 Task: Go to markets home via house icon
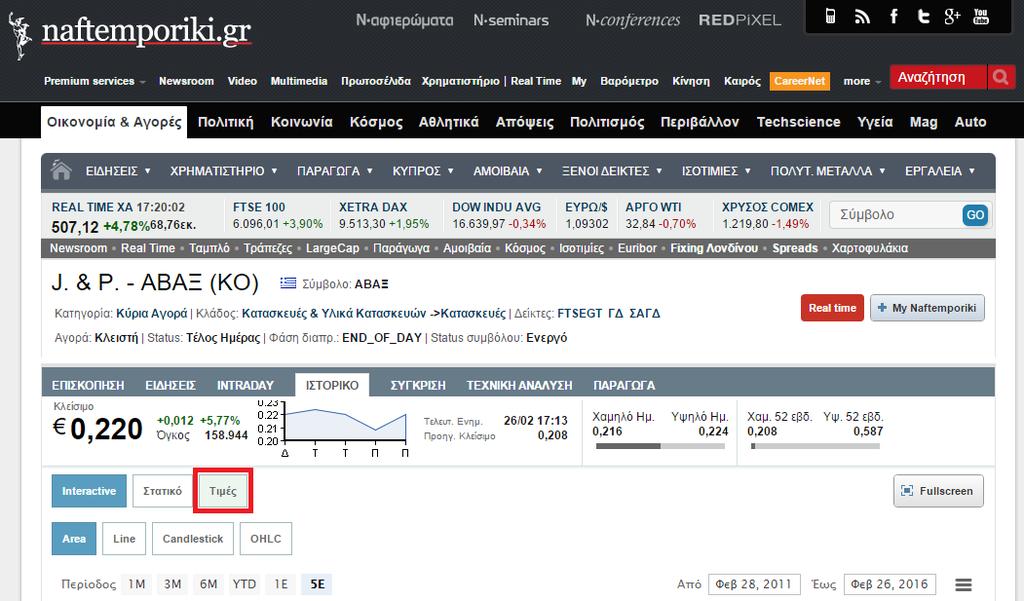coord(61,171)
